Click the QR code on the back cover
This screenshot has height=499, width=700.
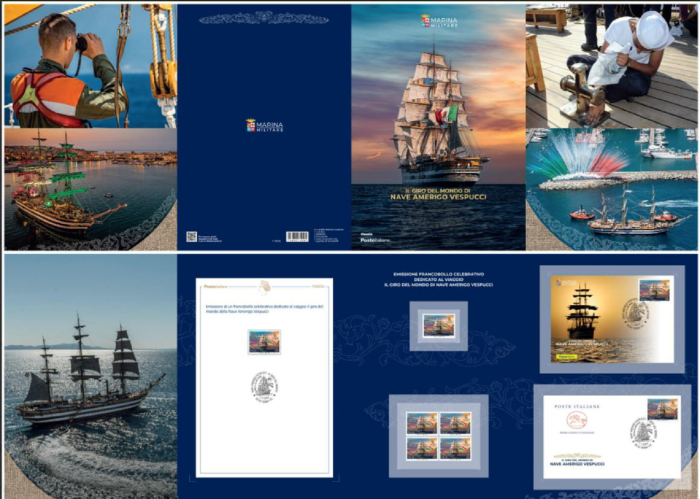click(x=192, y=236)
